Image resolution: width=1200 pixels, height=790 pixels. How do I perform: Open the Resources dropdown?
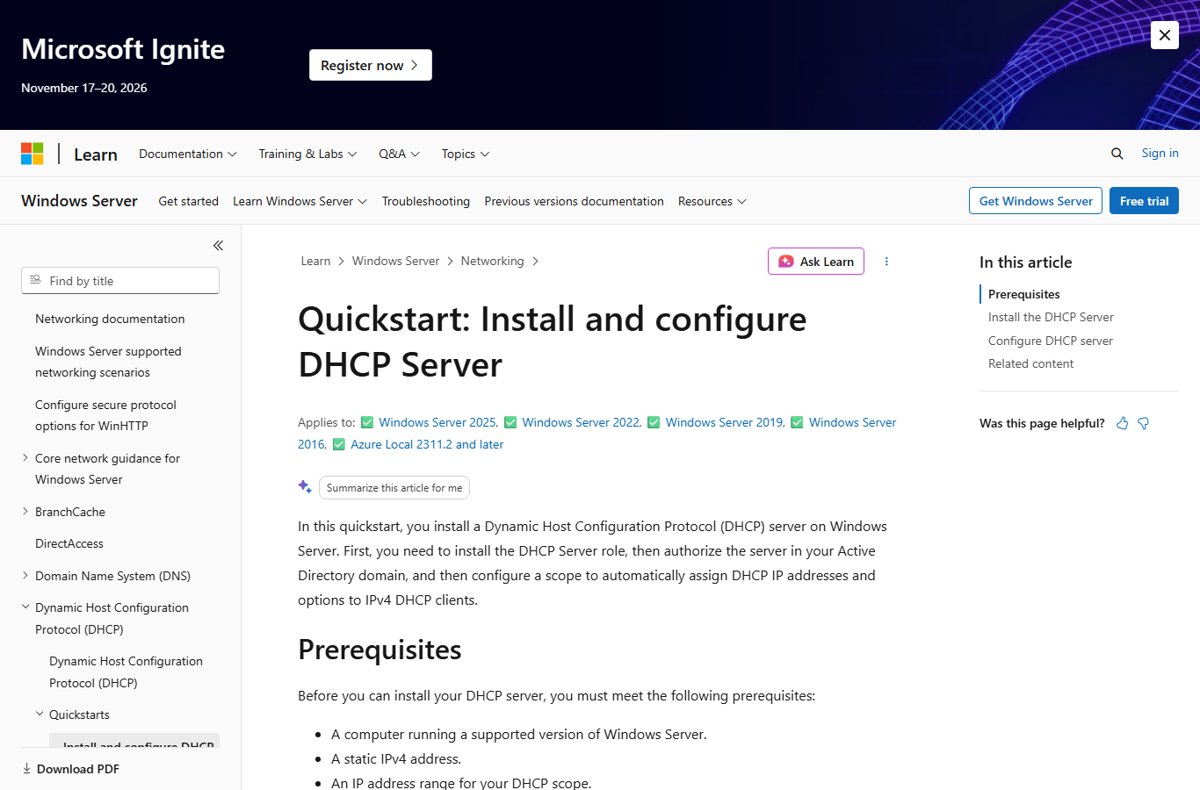tap(712, 201)
